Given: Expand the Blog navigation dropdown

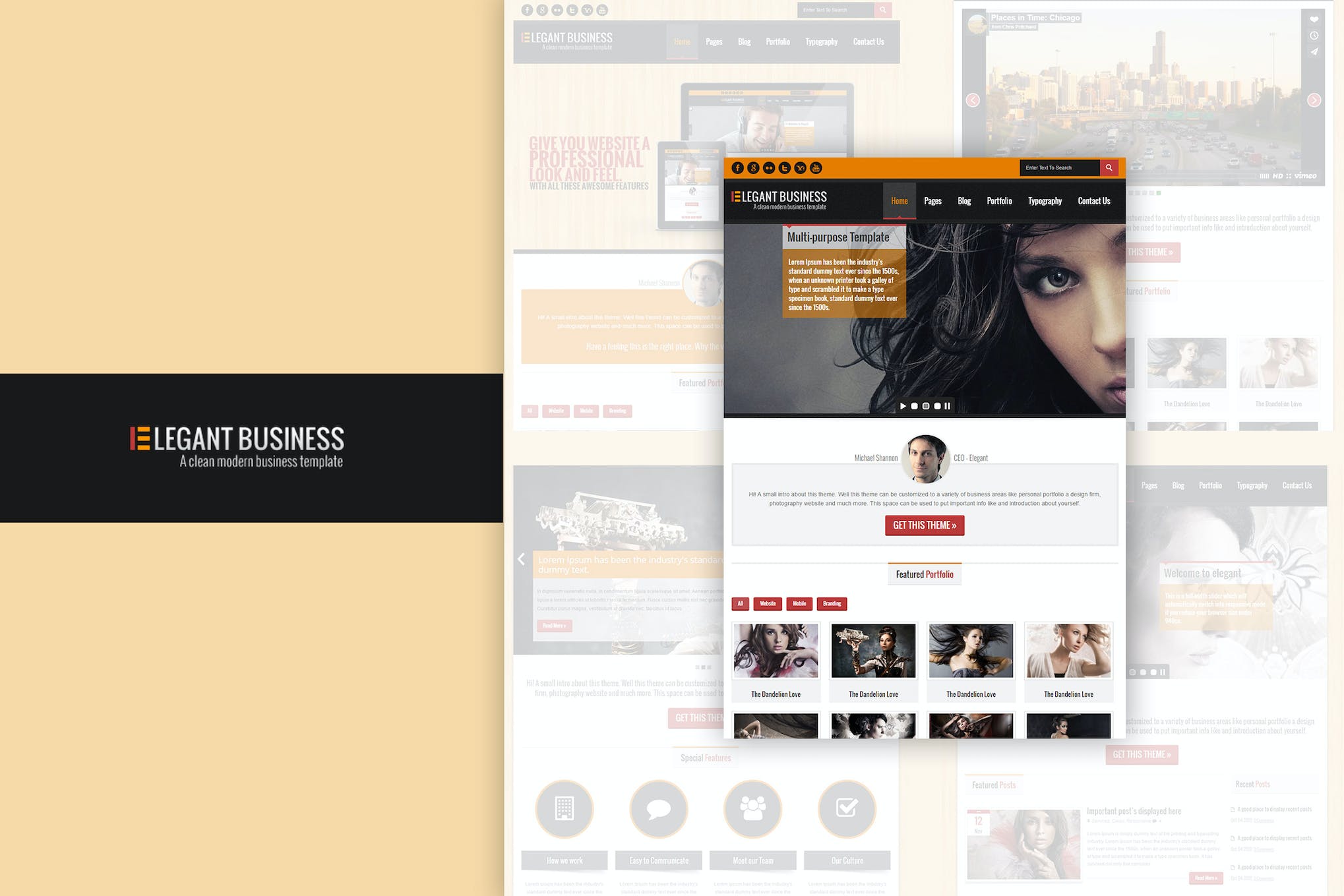Looking at the screenshot, I should 963,201.
